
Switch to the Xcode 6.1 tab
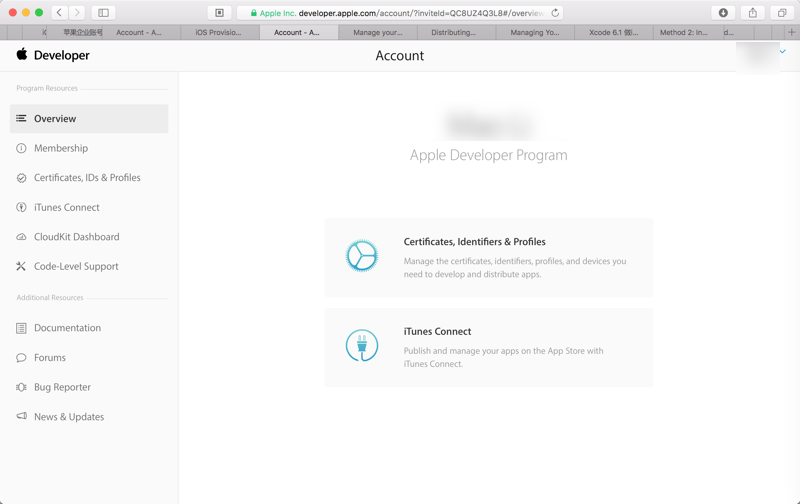pos(614,32)
